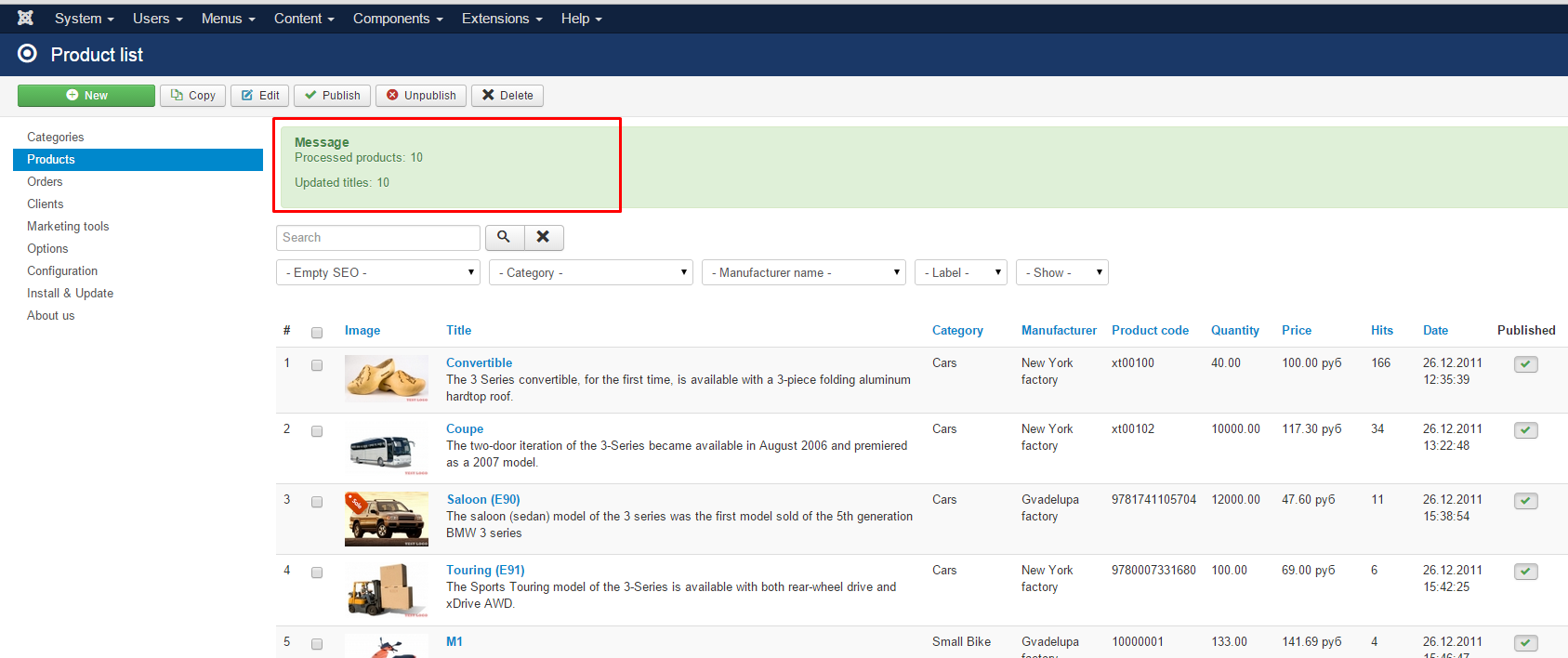Expand the Category filter dropdown
This screenshot has height=658, width=1568.
coord(590,272)
